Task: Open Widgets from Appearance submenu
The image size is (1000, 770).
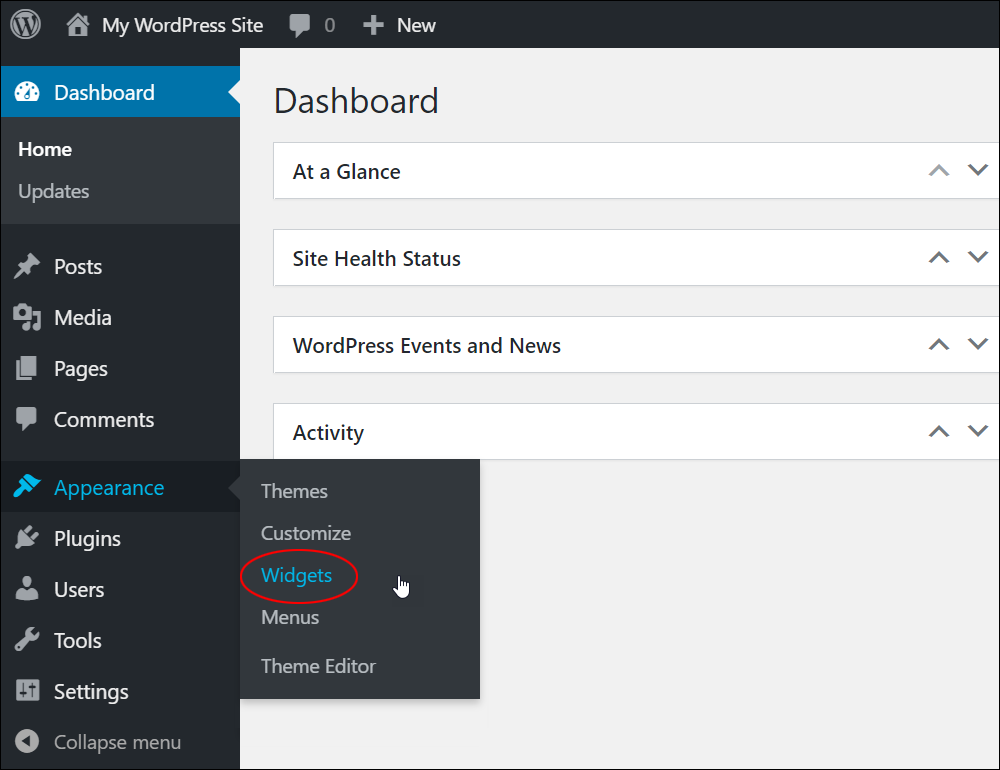Action: tap(297, 575)
